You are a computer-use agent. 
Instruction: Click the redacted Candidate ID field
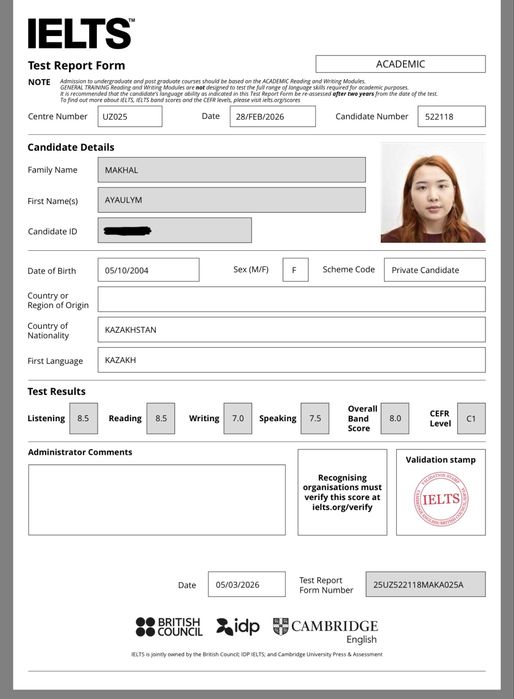pyautogui.click(x=174, y=230)
